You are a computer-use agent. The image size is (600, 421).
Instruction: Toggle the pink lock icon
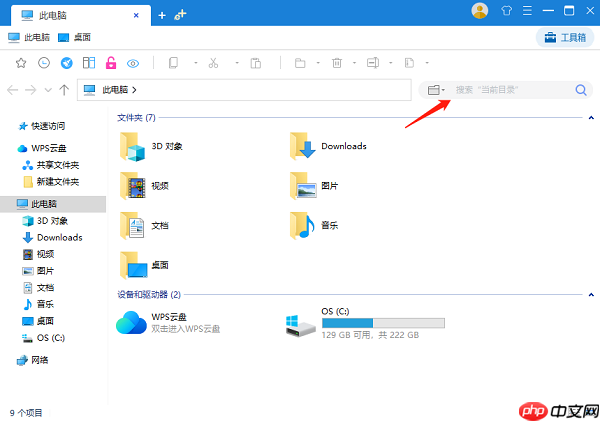tap(111, 63)
